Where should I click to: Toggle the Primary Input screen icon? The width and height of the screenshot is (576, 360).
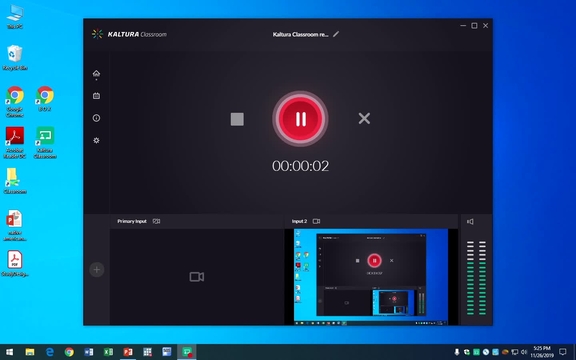(x=156, y=221)
